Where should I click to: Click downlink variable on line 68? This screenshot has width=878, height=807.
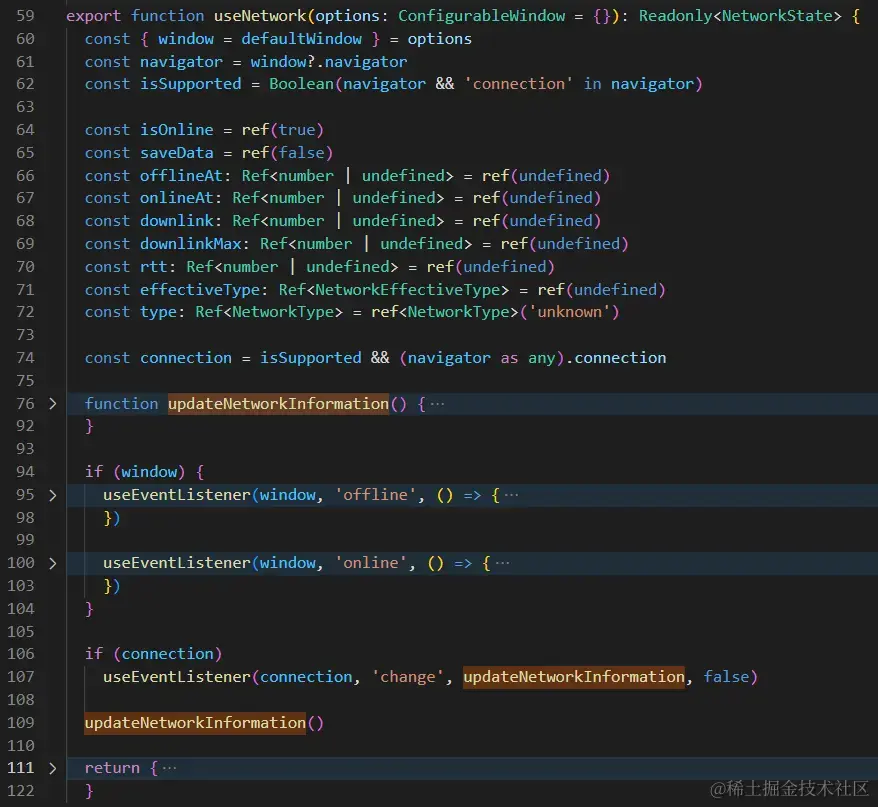click(x=176, y=221)
